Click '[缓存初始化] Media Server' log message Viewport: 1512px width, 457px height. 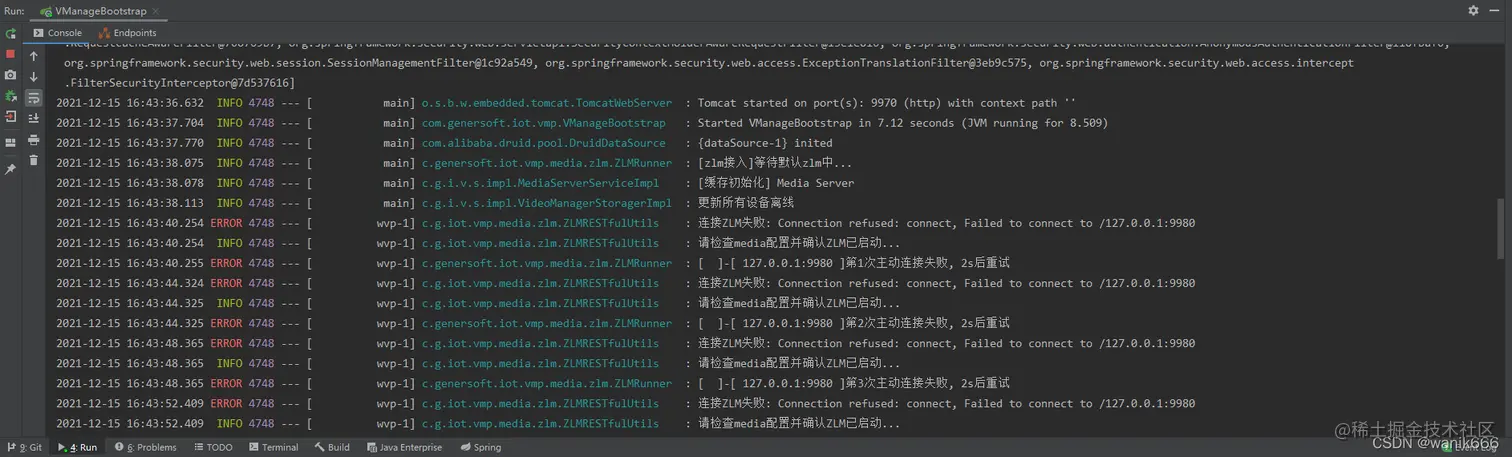[776, 183]
